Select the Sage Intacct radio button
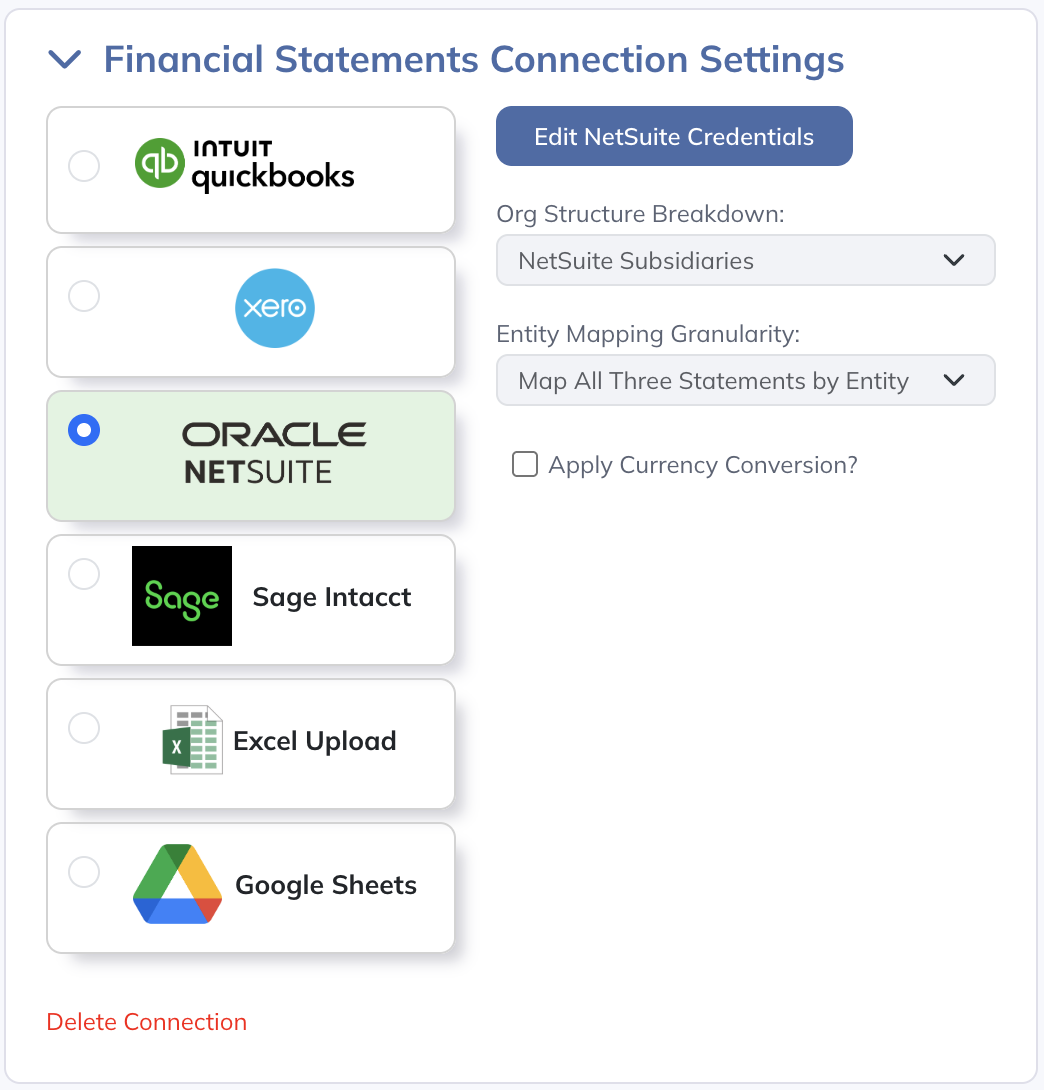This screenshot has height=1090, width=1044. click(84, 574)
